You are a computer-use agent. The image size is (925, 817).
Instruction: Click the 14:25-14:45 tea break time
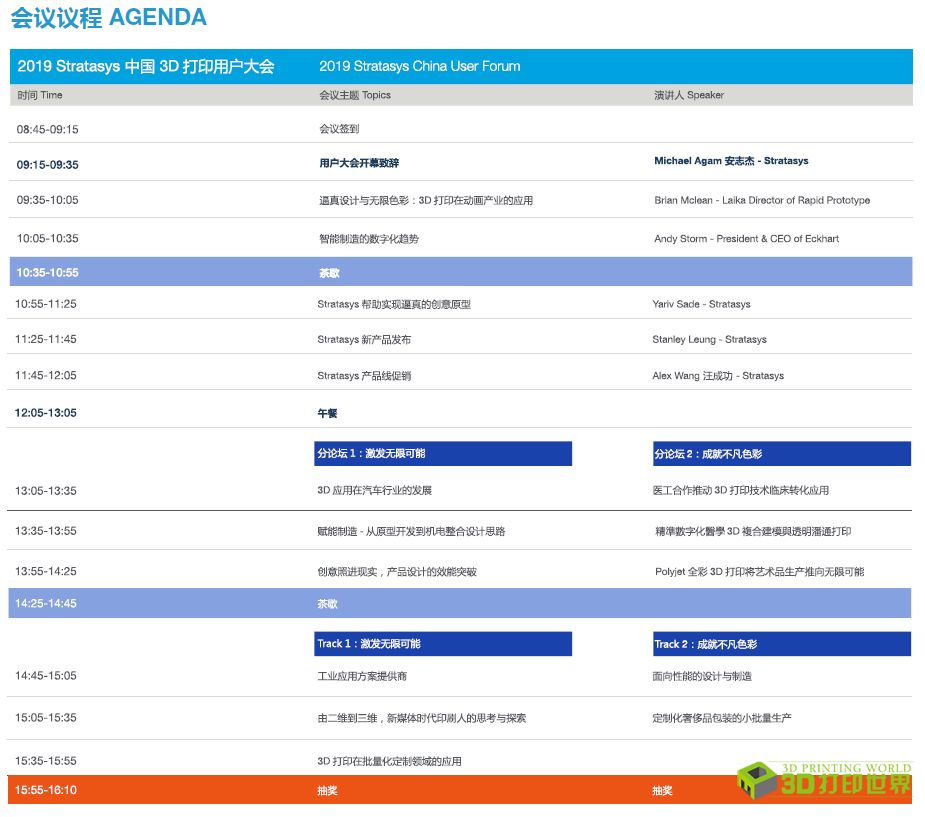(x=45, y=603)
